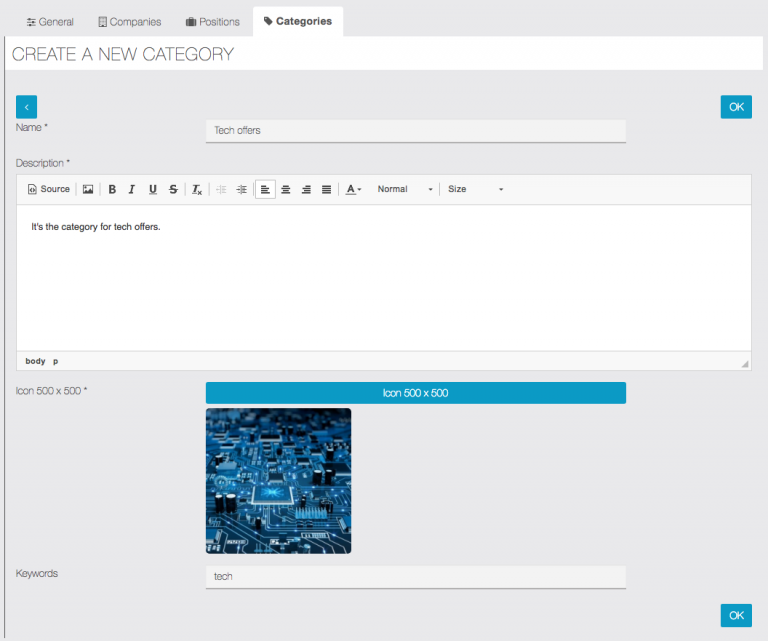Click the Keywords input field
The image size is (768, 641).
tap(415, 577)
